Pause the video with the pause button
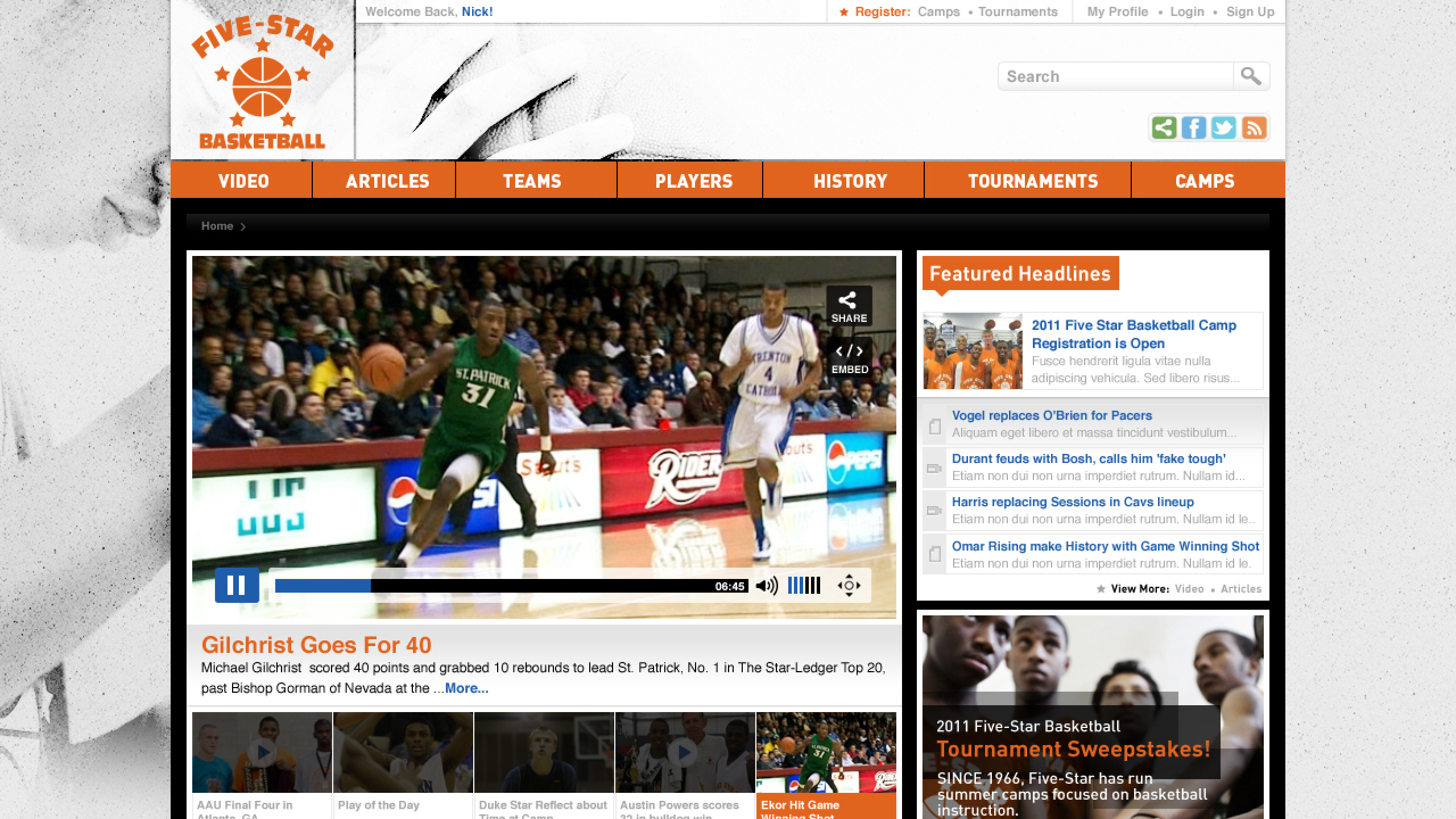Viewport: 1456px width, 819px height. pyautogui.click(x=237, y=585)
